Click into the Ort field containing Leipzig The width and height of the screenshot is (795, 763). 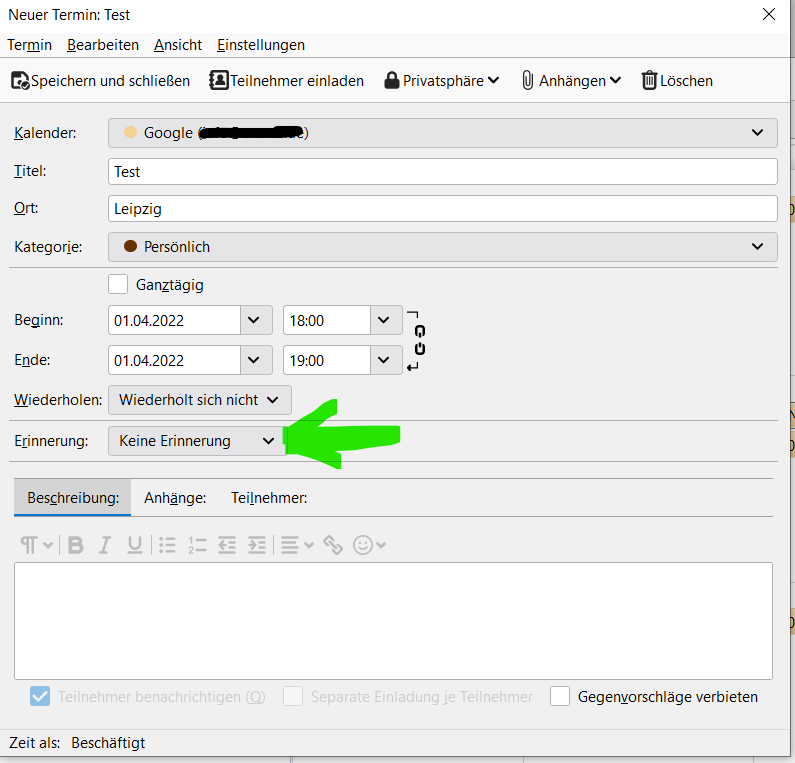pos(442,209)
